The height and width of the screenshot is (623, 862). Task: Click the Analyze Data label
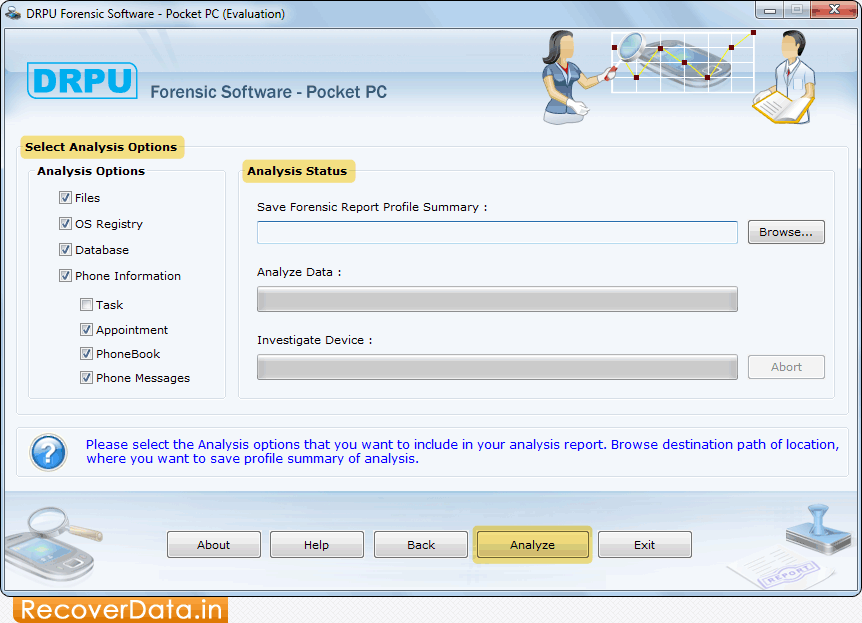click(299, 272)
